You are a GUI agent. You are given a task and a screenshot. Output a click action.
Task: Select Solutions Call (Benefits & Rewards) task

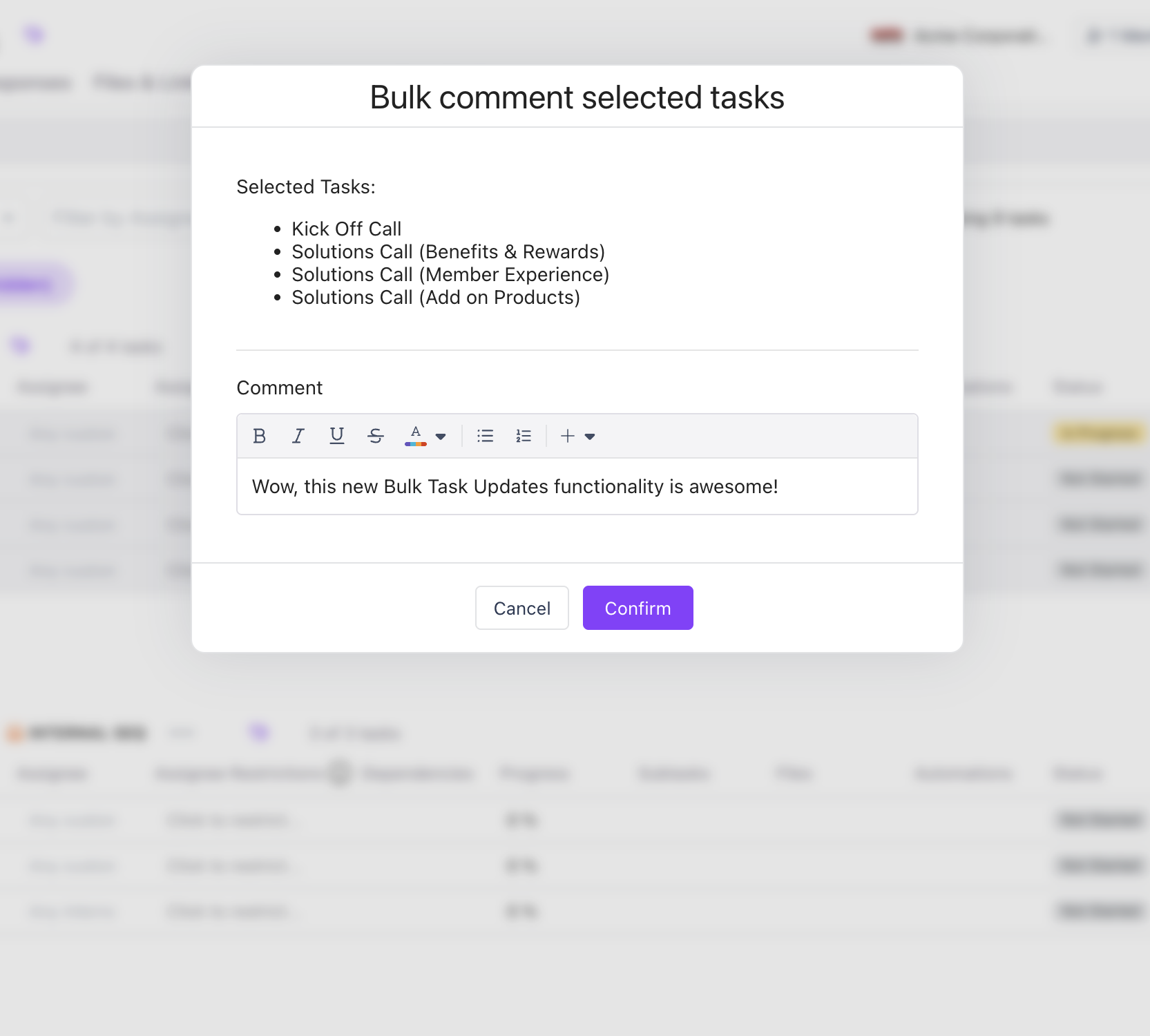click(449, 251)
